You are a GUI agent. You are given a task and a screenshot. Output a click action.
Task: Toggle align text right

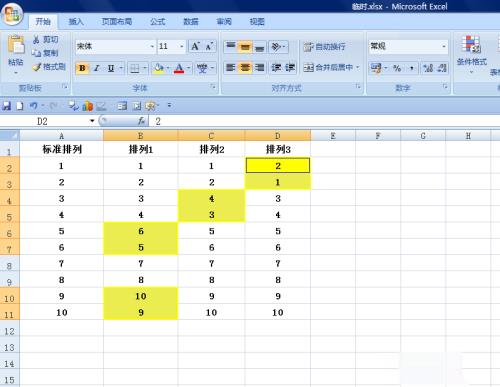coord(260,68)
